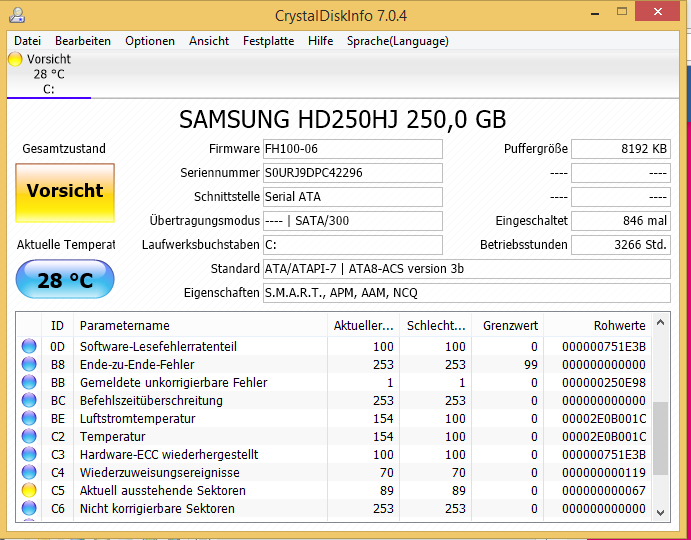Click the blue status dot for BB Gemeldete unkorrigierbare Fehler
691x540 pixels.
(x=29, y=382)
